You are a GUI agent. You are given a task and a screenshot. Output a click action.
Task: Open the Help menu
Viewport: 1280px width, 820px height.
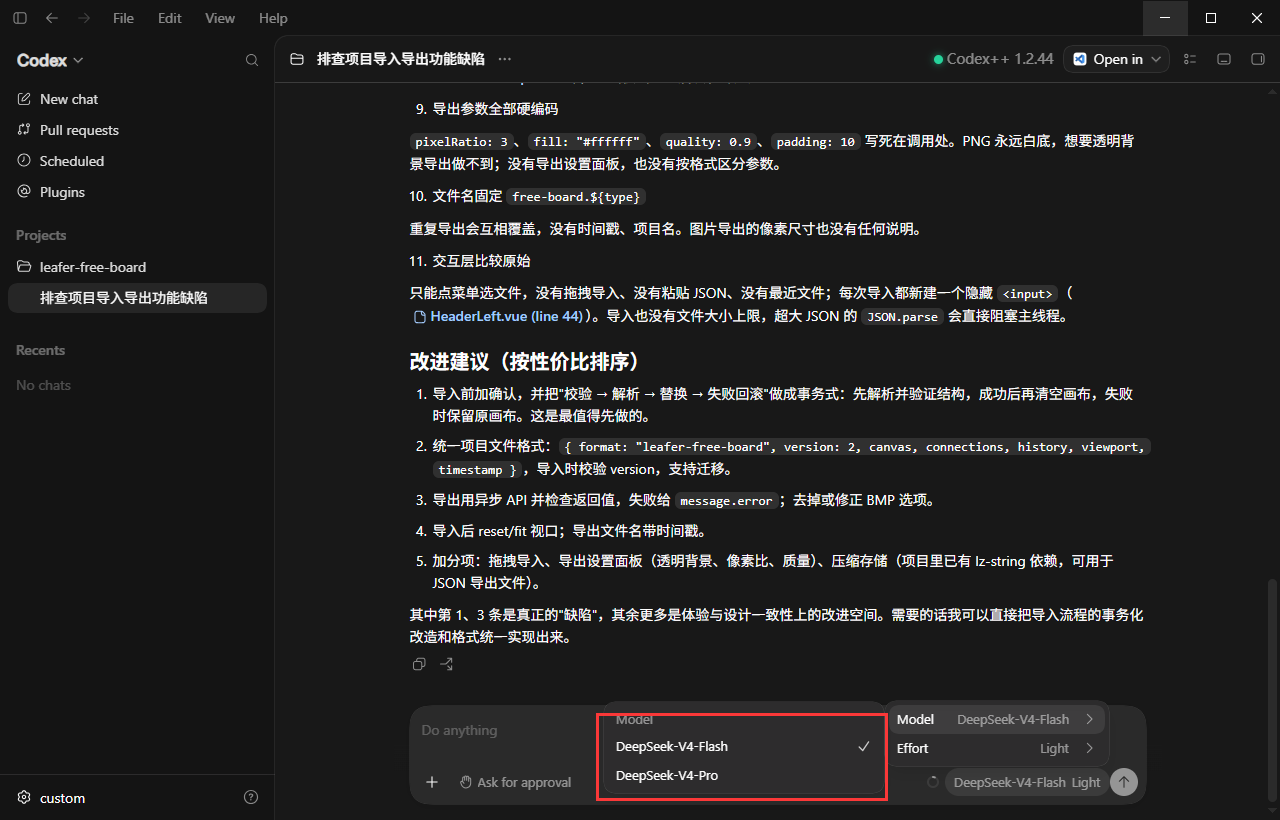[273, 18]
